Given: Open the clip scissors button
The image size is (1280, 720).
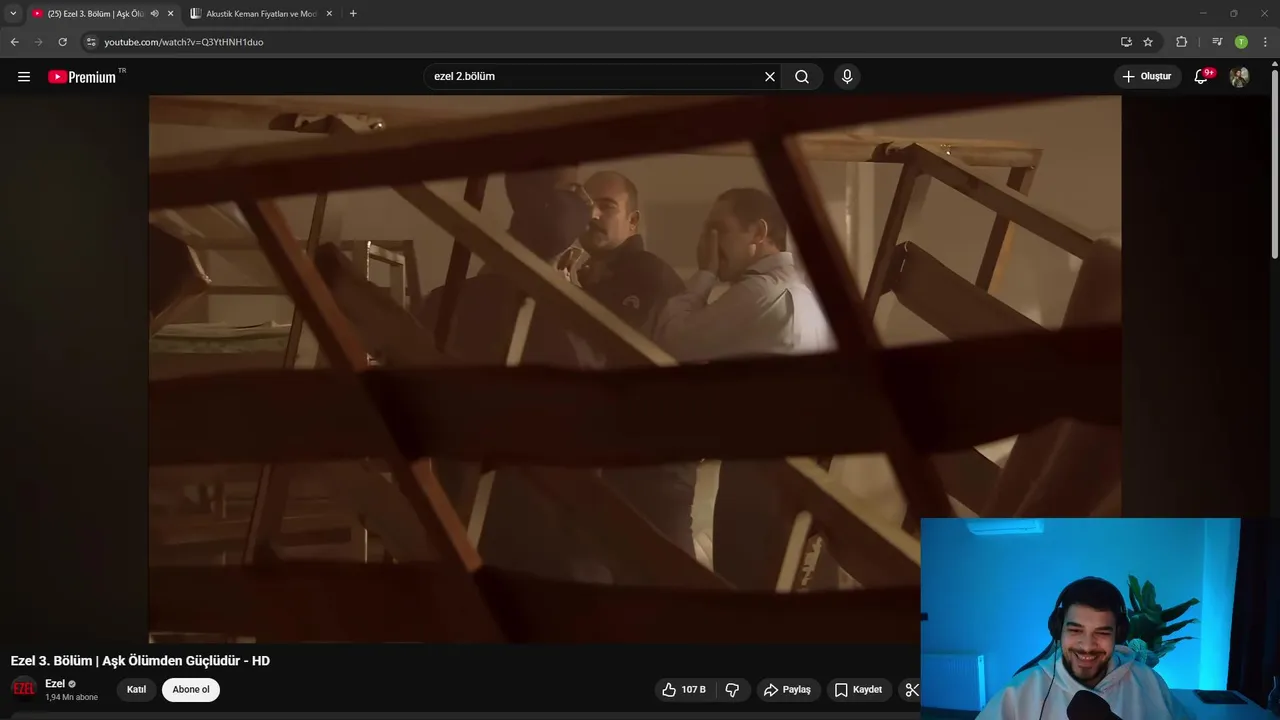Looking at the screenshot, I should pos(910,689).
